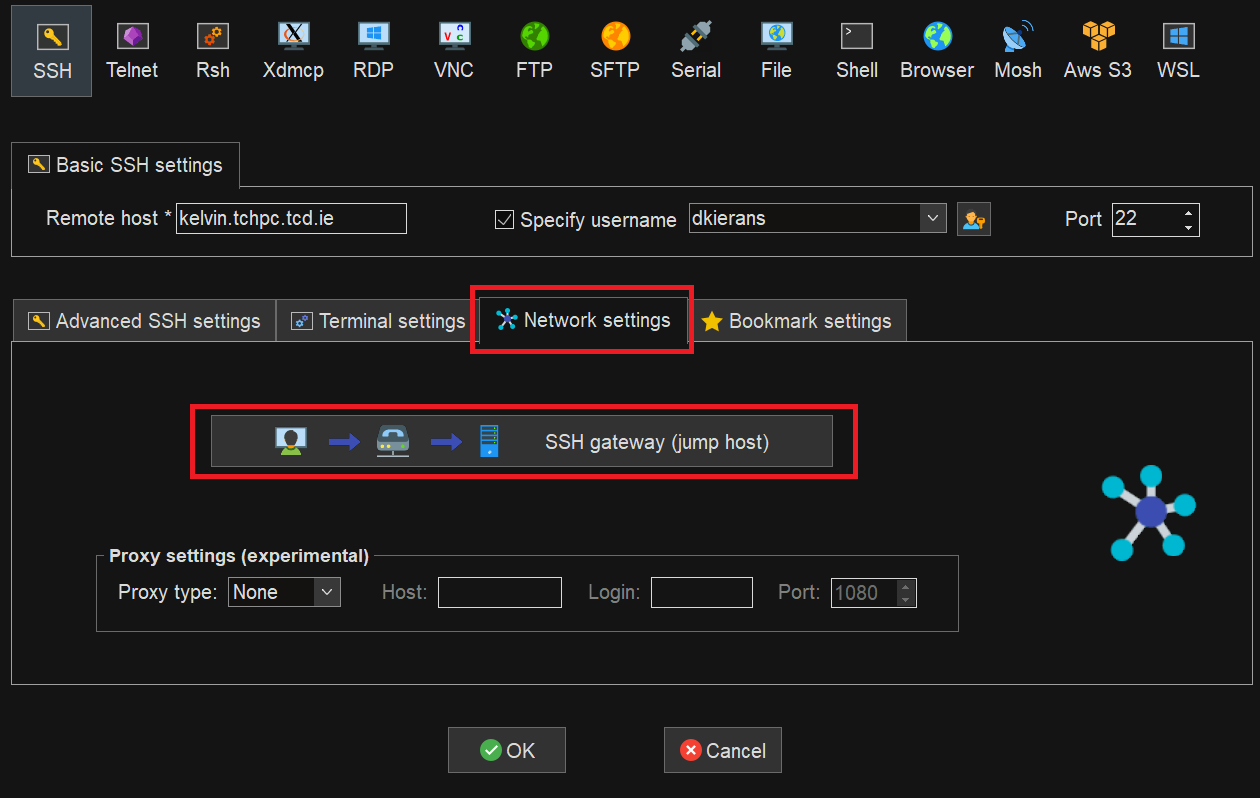Expand the username combo box arrow

(933, 218)
